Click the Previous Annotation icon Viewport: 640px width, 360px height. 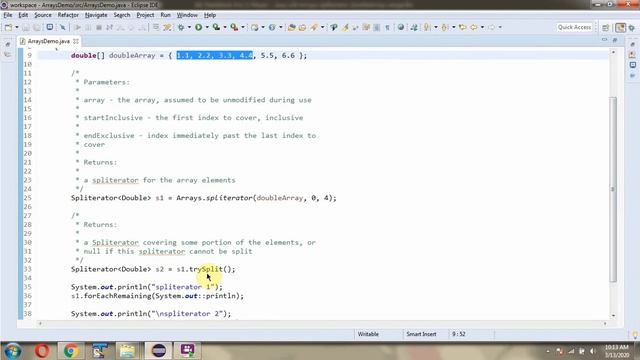(445, 27)
